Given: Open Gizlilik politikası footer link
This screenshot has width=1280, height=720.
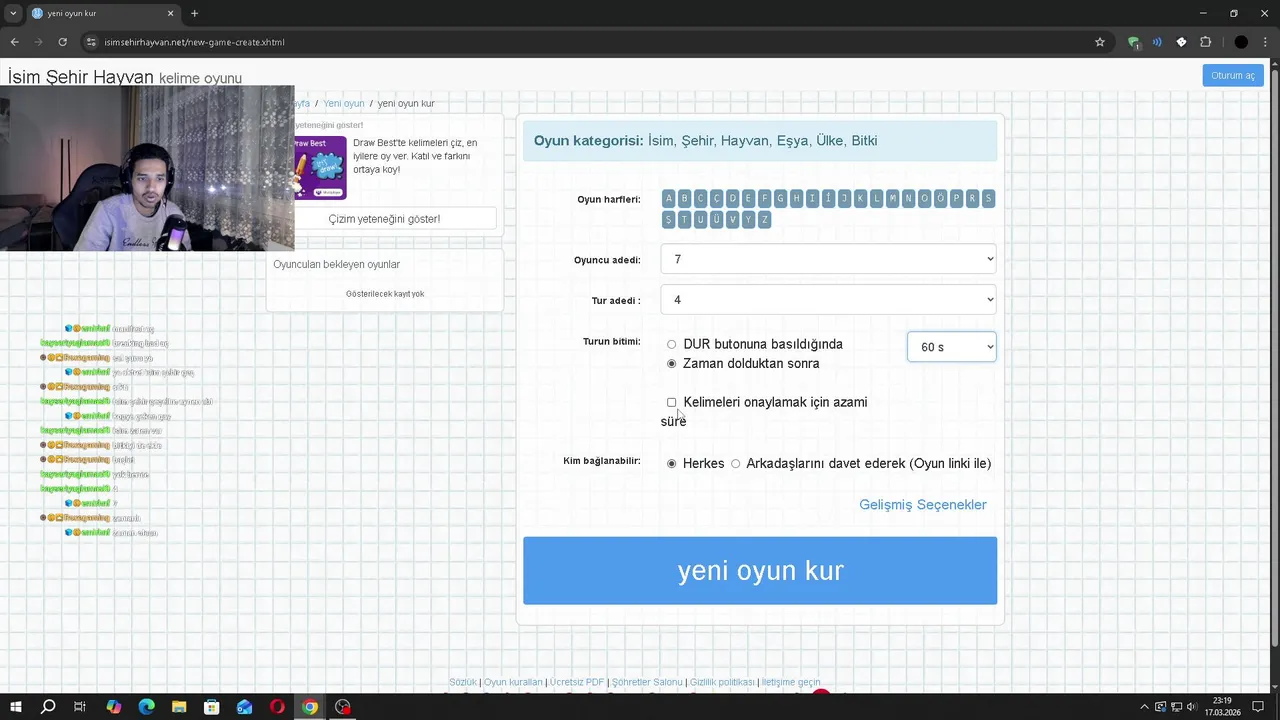Looking at the screenshot, I should pyautogui.click(x=722, y=682).
